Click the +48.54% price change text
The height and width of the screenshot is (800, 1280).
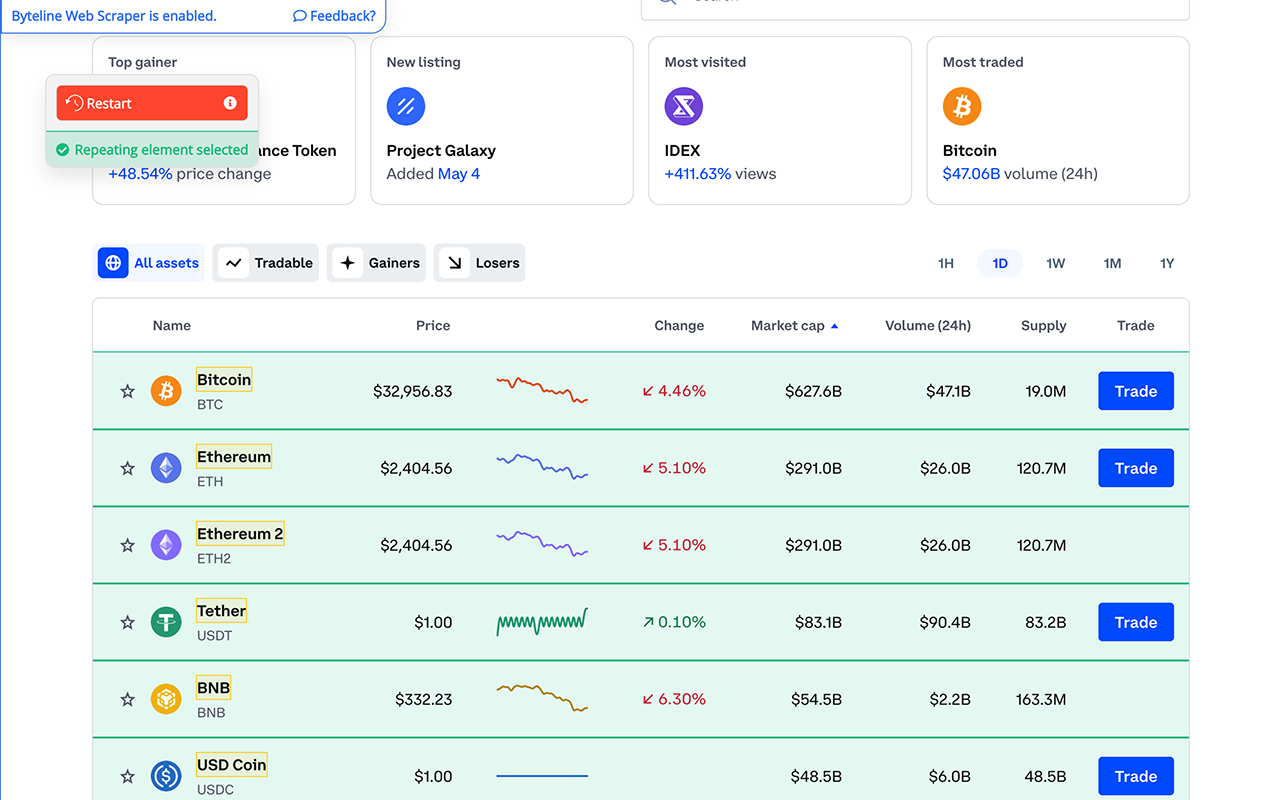(190, 174)
